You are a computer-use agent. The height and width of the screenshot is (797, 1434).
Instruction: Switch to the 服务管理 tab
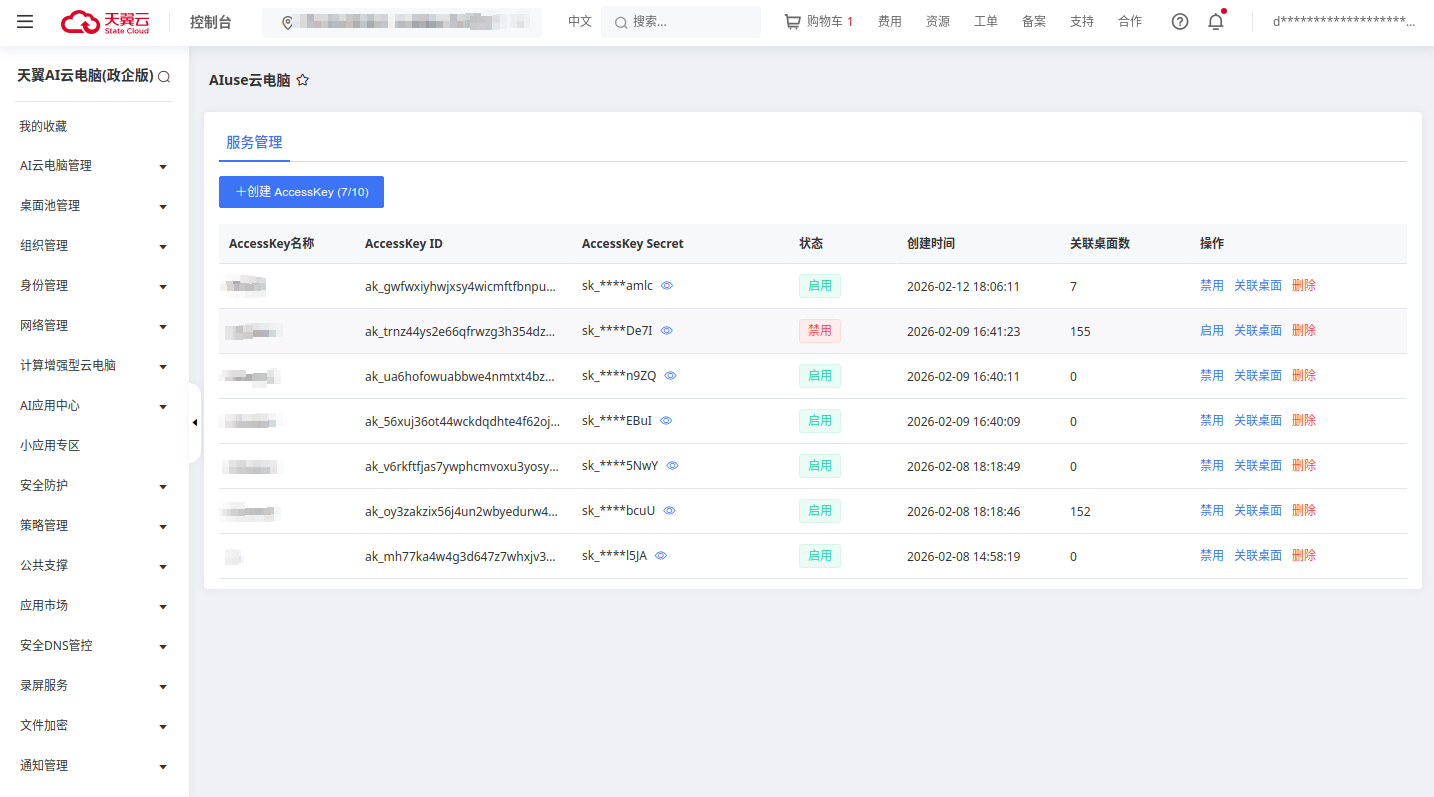tap(254, 143)
